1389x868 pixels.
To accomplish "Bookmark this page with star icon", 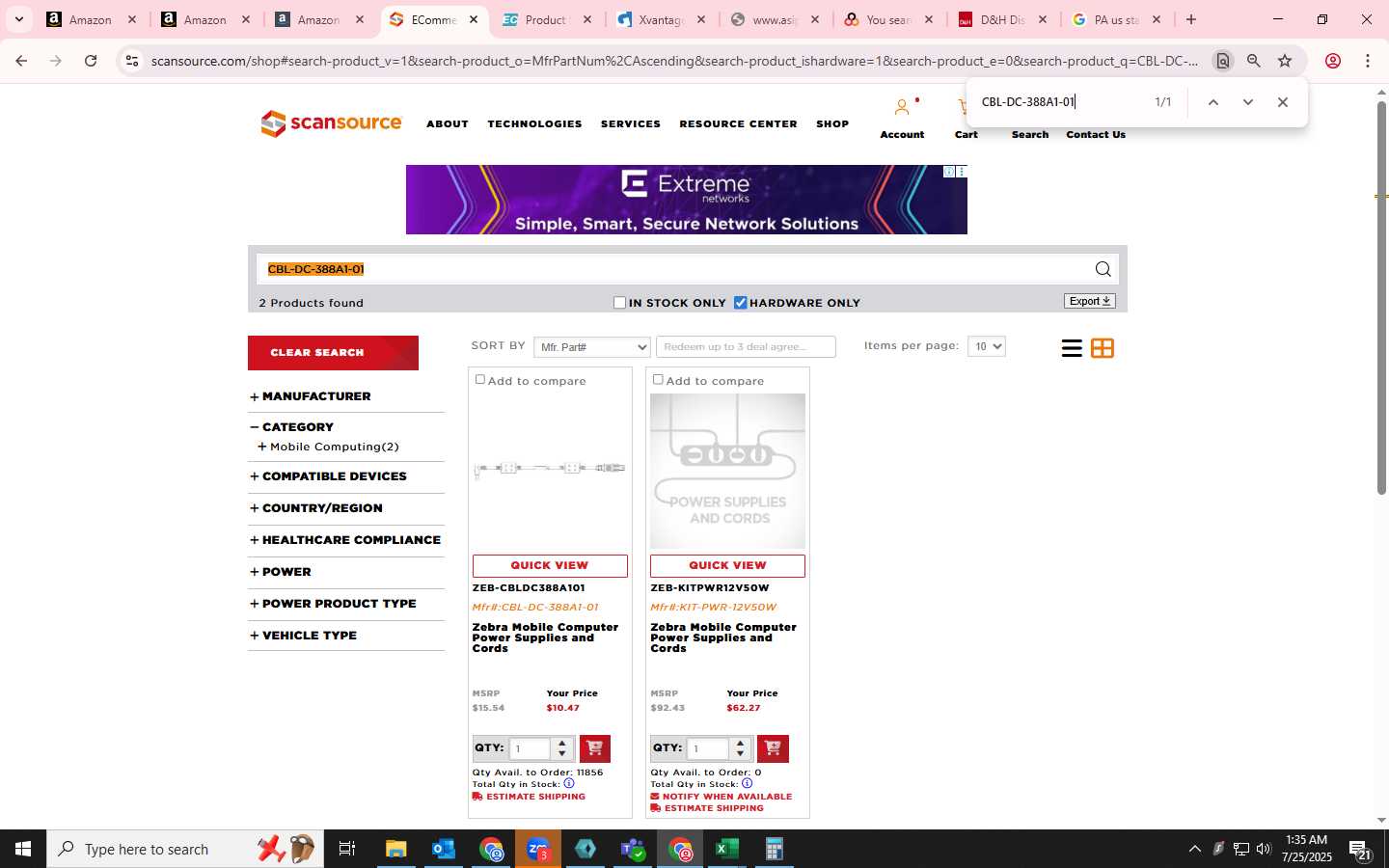I will click(1285, 61).
